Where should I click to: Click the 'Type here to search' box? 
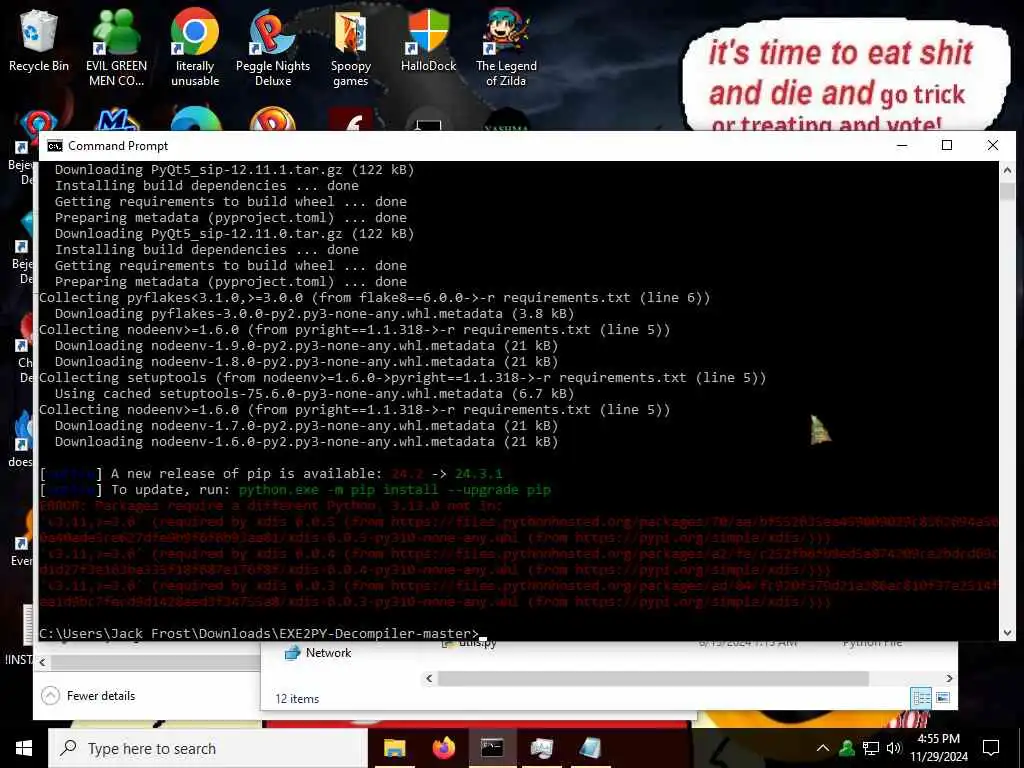click(x=208, y=748)
